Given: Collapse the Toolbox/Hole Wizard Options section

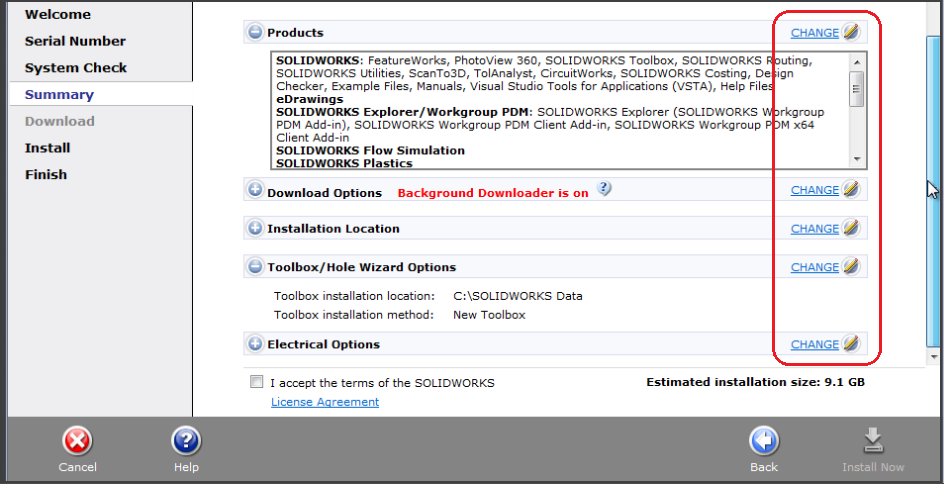Looking at the screenshot, I should pyautogui.click(x=255, y=267).
